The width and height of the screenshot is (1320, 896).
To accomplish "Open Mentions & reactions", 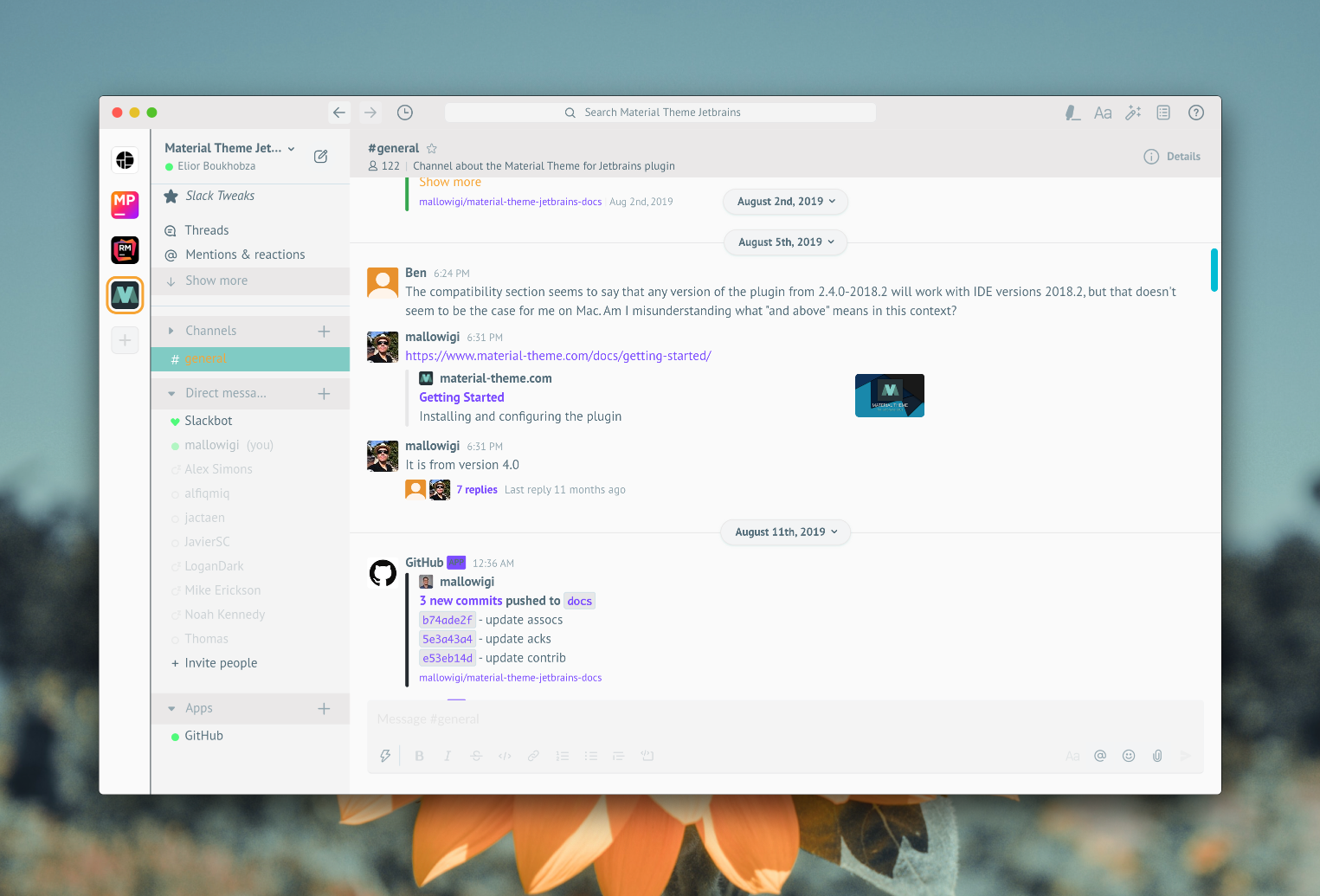I will (250, 255).
